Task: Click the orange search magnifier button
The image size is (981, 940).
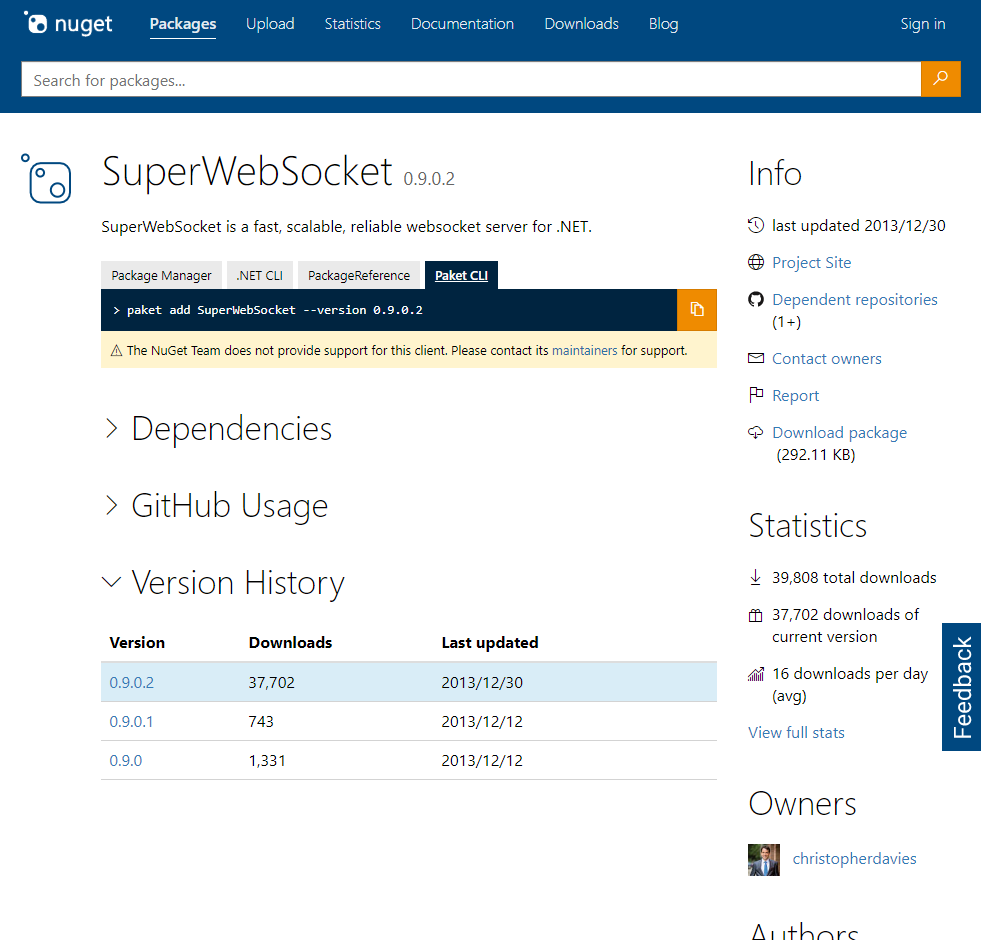Action: 940,79
